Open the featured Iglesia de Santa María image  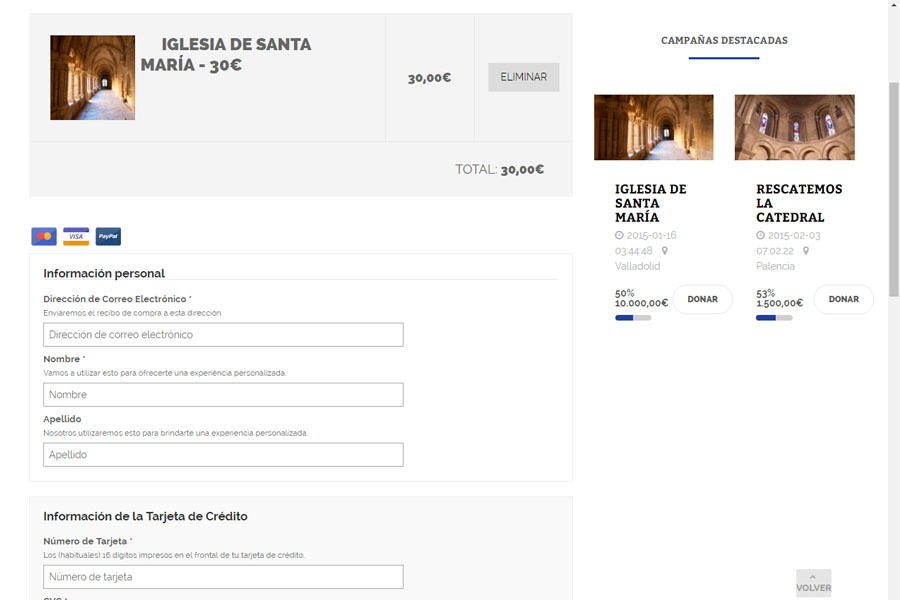tap(653, 127)
